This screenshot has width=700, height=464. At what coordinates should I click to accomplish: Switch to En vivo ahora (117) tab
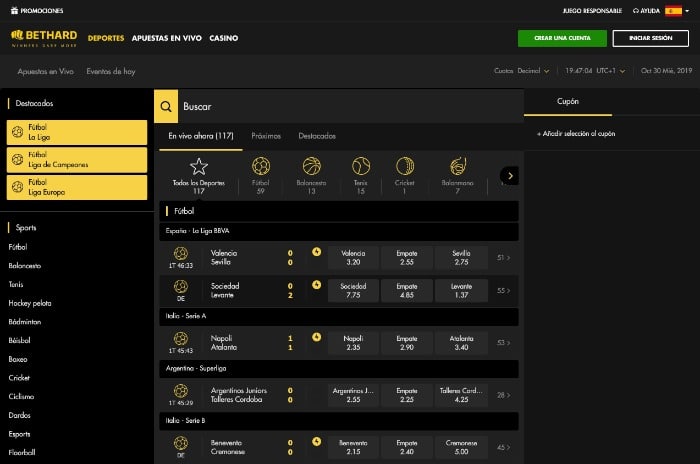[201, 136]
